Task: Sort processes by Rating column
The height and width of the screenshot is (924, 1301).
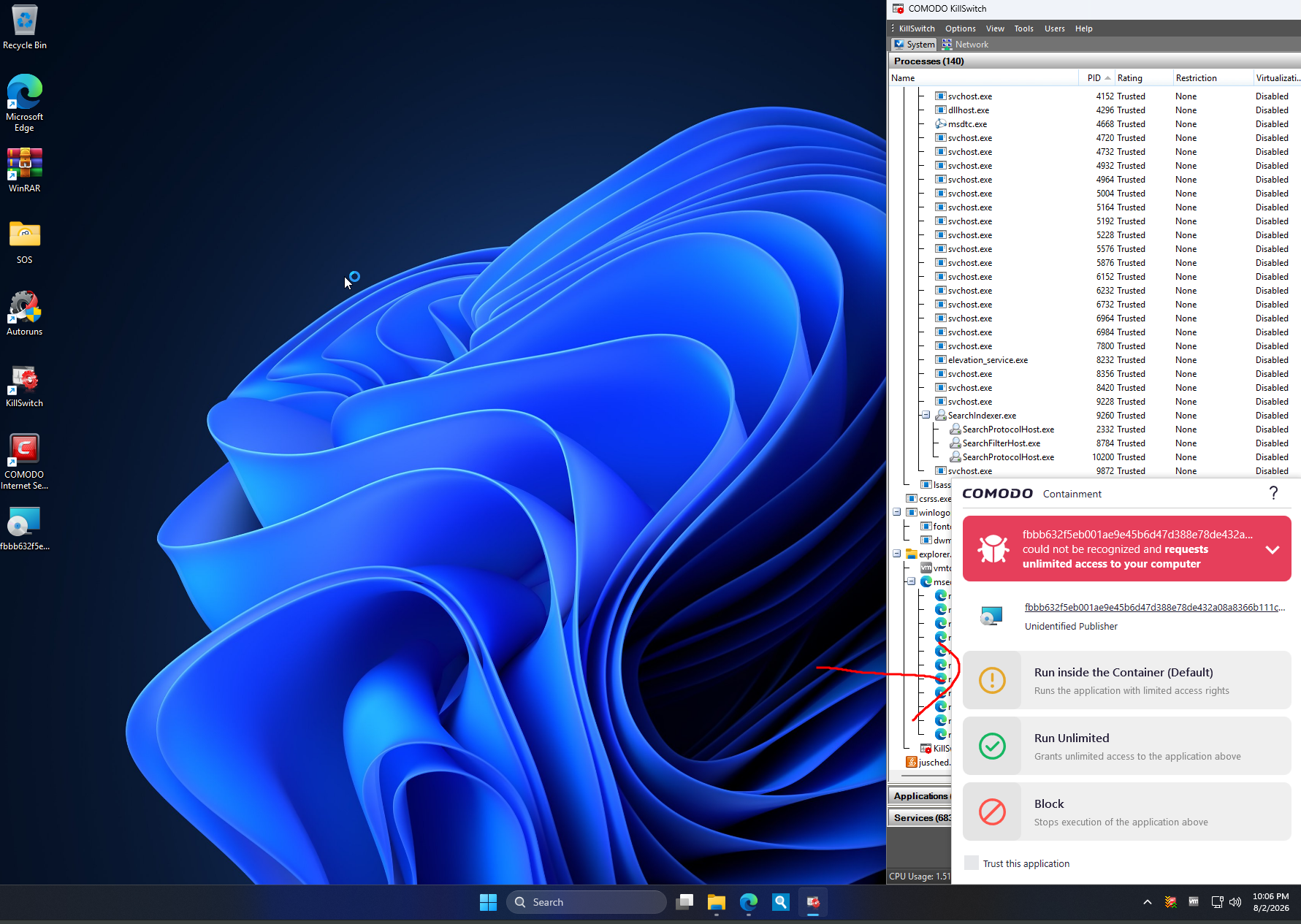Action: click(x=1143, y=78)
